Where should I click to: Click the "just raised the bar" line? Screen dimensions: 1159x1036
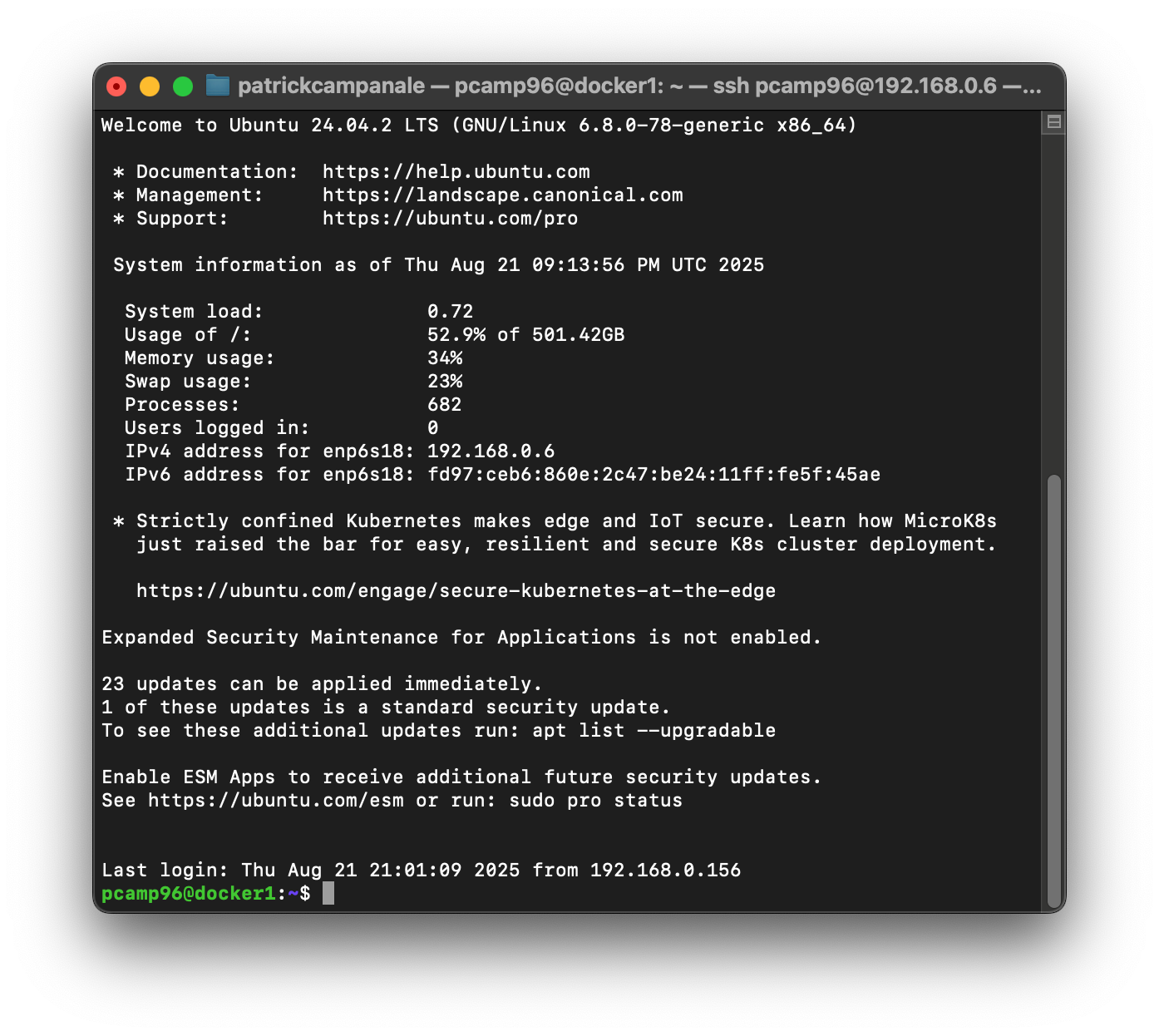[x=567, y=545]
